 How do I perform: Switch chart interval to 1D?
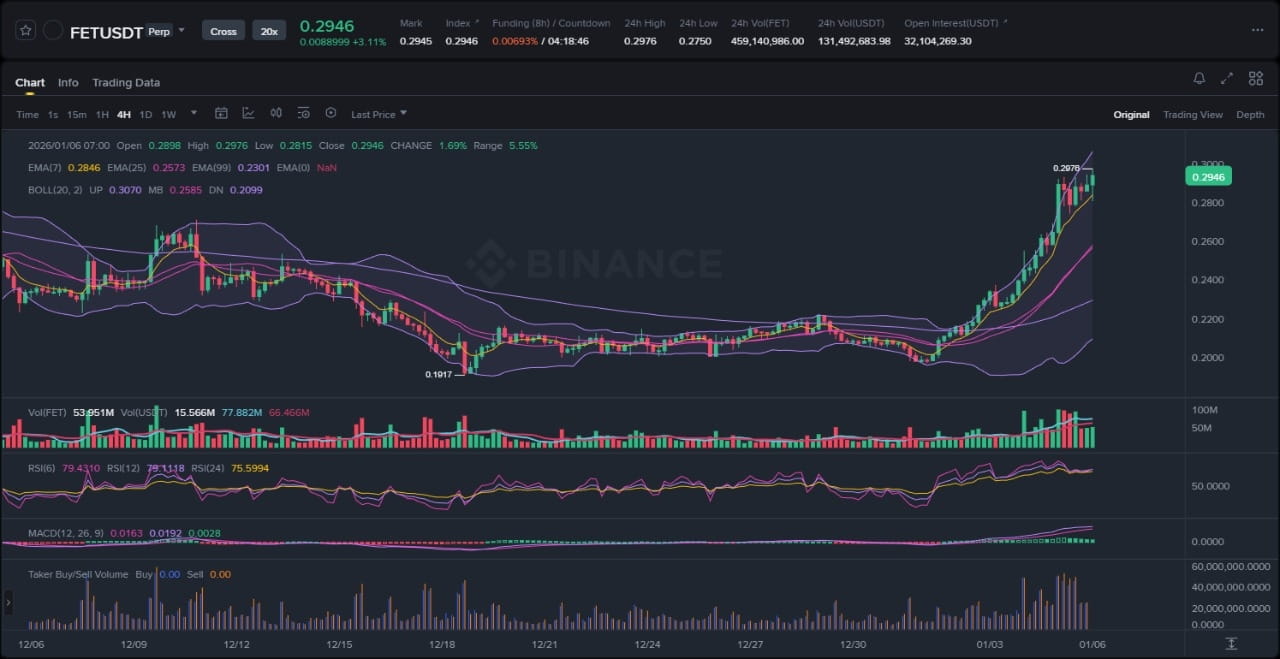[x=146, y=115]
